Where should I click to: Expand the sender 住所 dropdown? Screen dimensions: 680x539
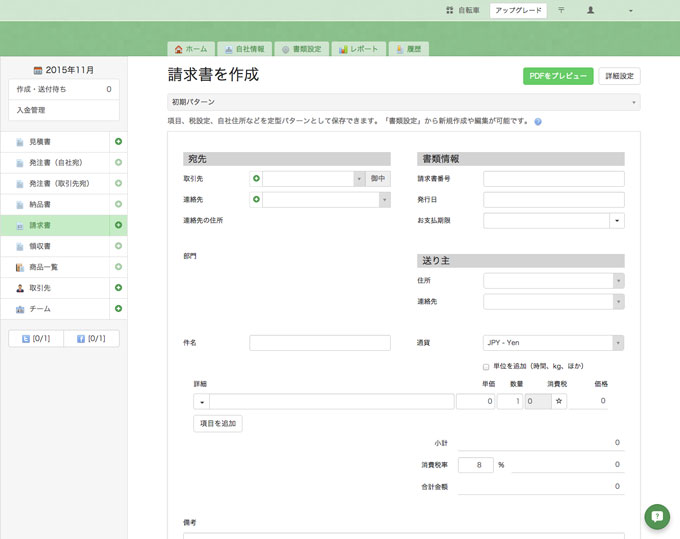coord(618,281)
